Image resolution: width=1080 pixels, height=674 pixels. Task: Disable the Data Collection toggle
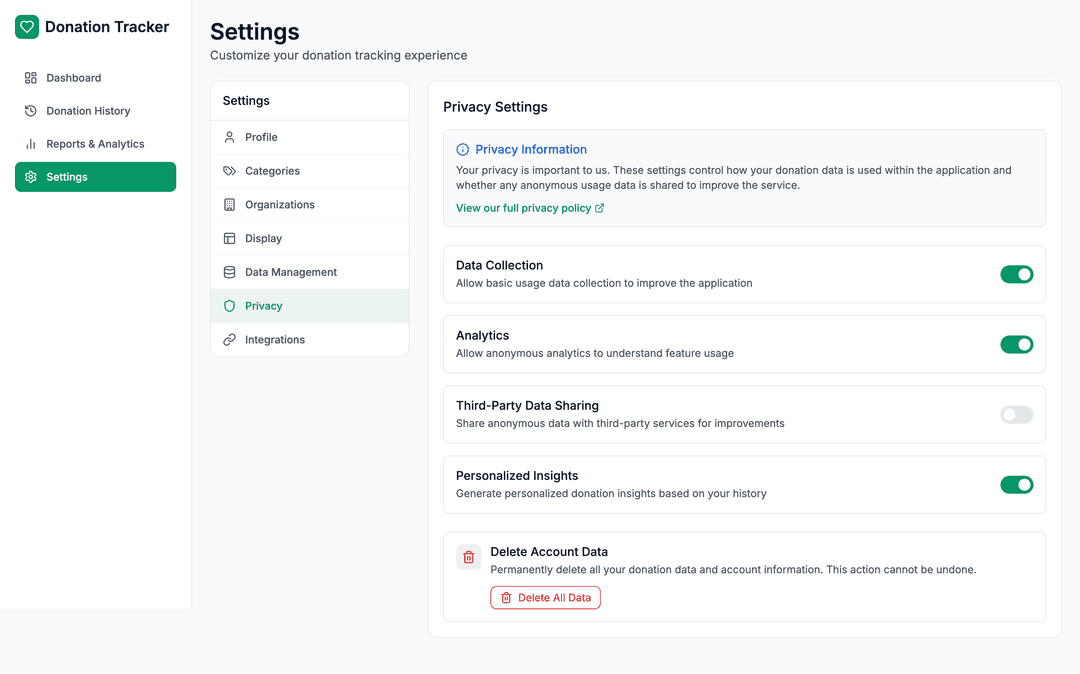coord(1016,274)
